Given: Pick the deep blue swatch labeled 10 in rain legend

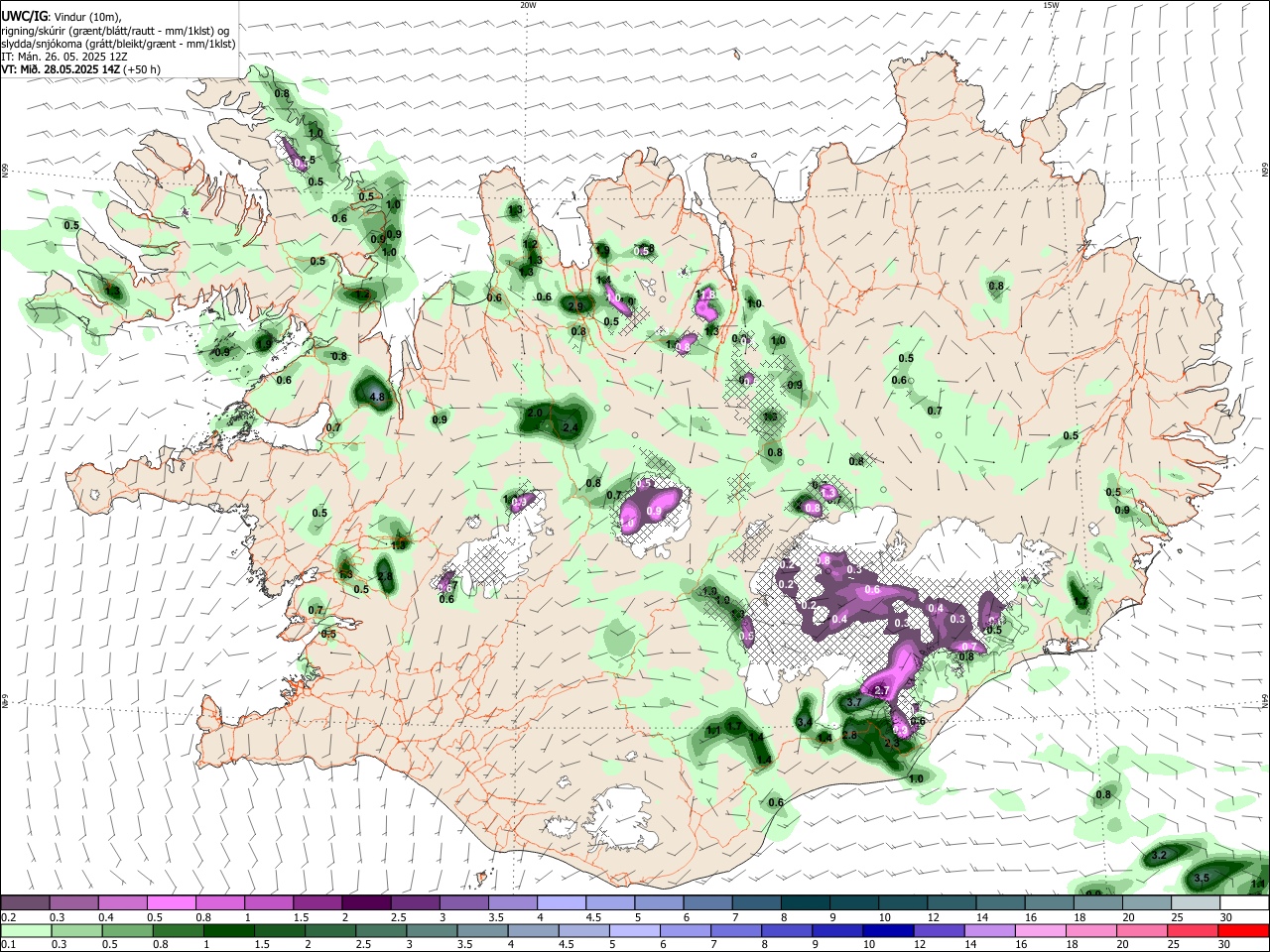Looking at the screenshot, I should tap(886, 931).
